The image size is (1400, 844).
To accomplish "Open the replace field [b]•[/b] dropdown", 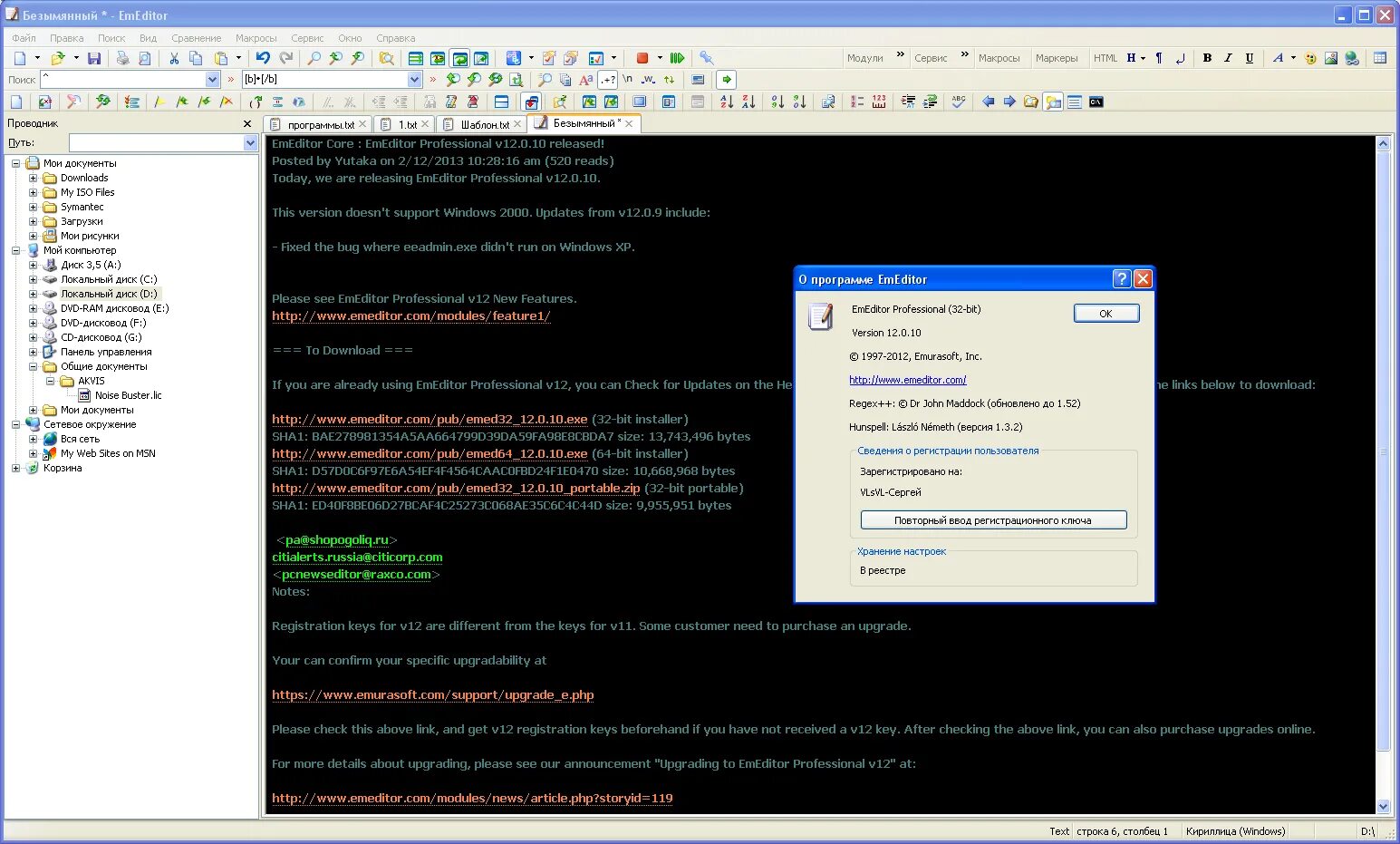I will pos(415,80).
